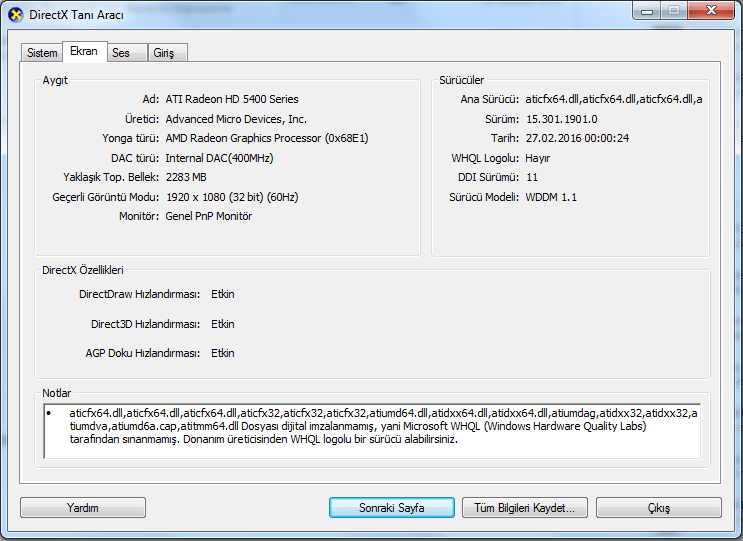Viewport: 743px width, 541px height.
Task: Click the Genel PnP Monitör value
Action: 208,216
